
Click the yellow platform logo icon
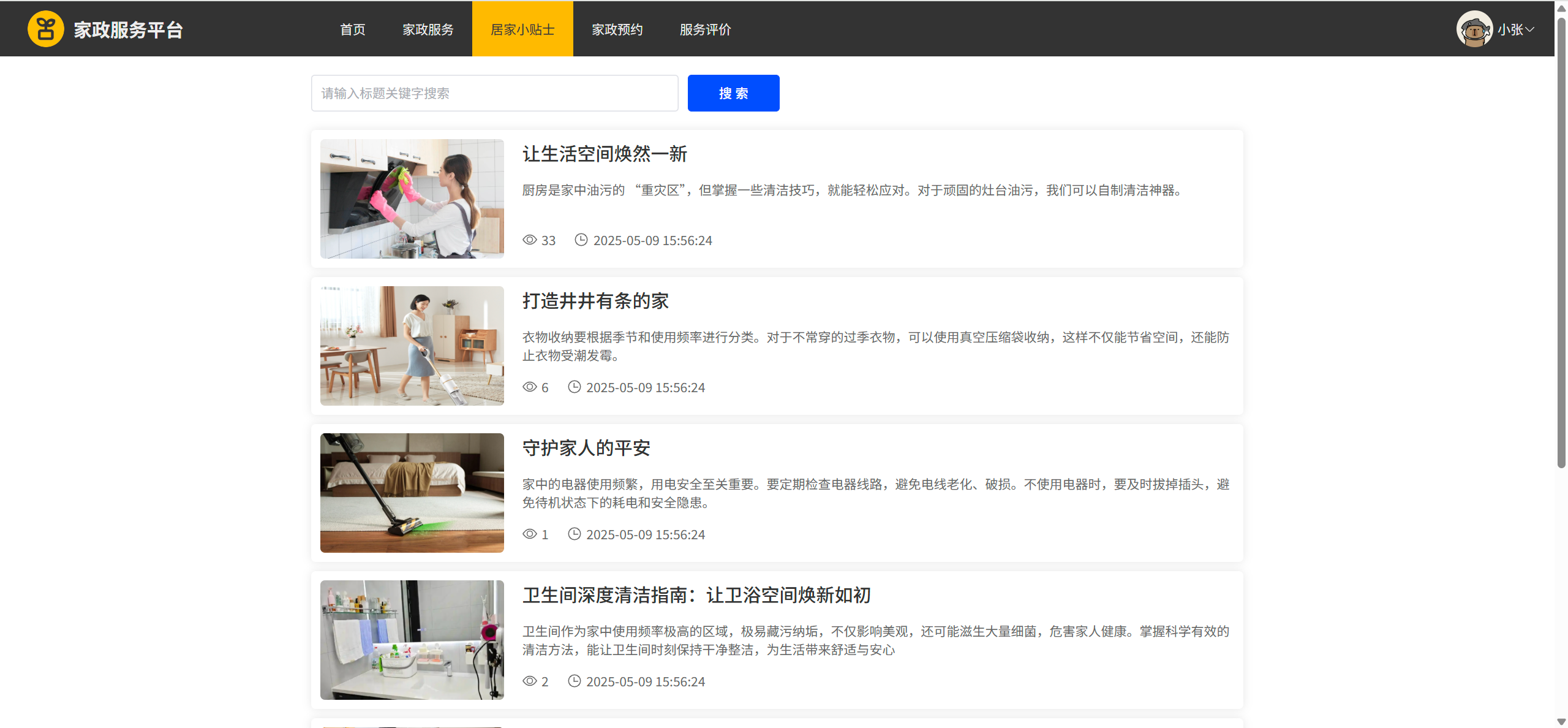45,29
